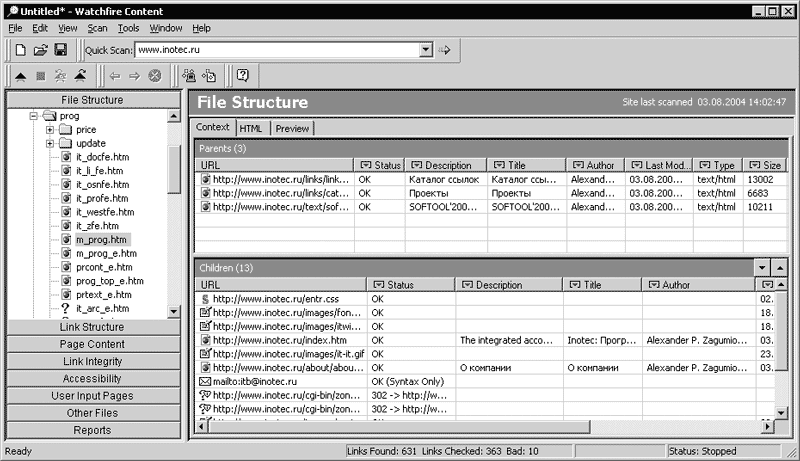Switch to the HTML tab
Viewport: 800px width, 461px height.
251,129
